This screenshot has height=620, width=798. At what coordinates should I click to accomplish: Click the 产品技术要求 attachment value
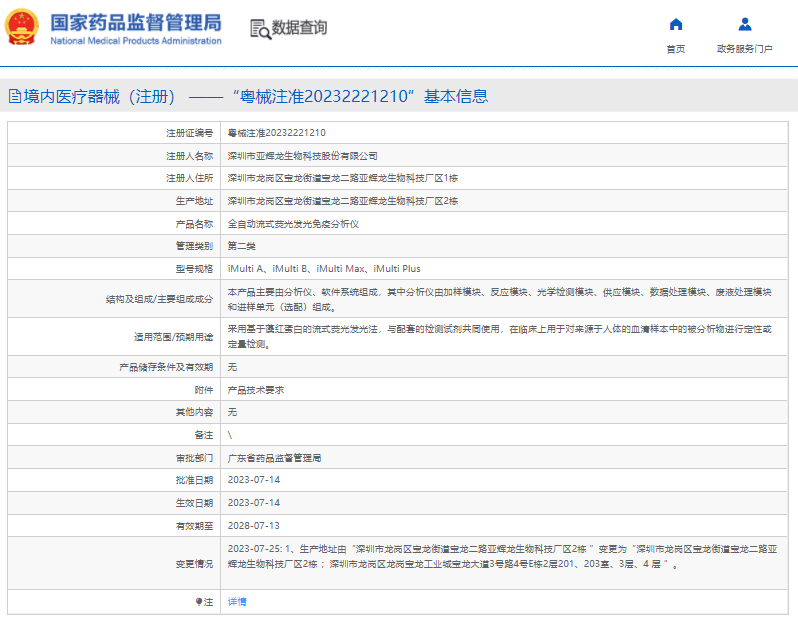[x=255, y=390]
